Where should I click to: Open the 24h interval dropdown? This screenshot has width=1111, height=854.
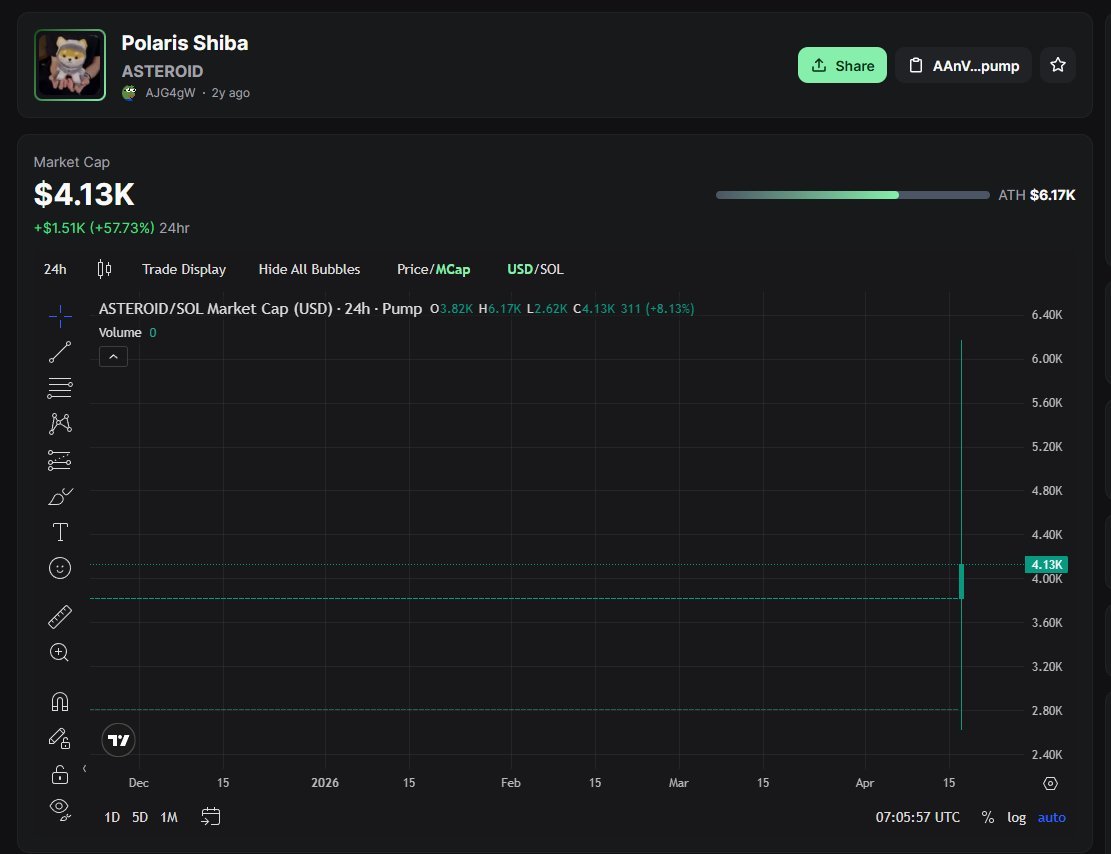pyautogui.click(x=55, y=269)
